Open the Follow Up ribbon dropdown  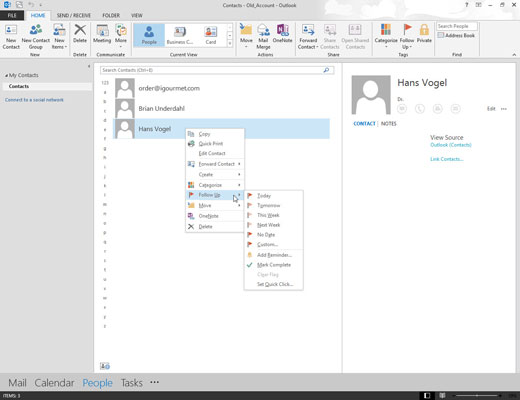point(407,37)
